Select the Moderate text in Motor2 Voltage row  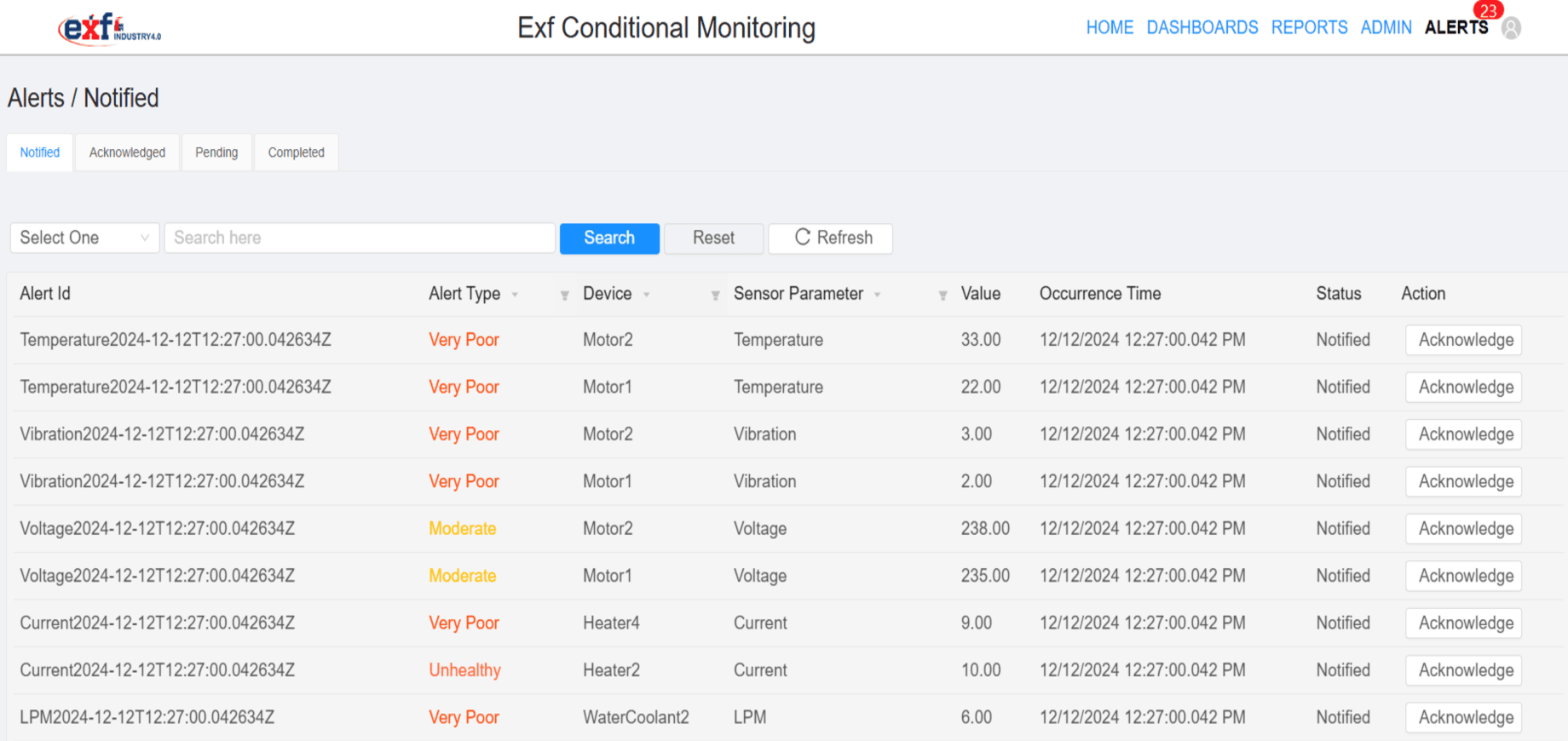[x=462, y=529]
